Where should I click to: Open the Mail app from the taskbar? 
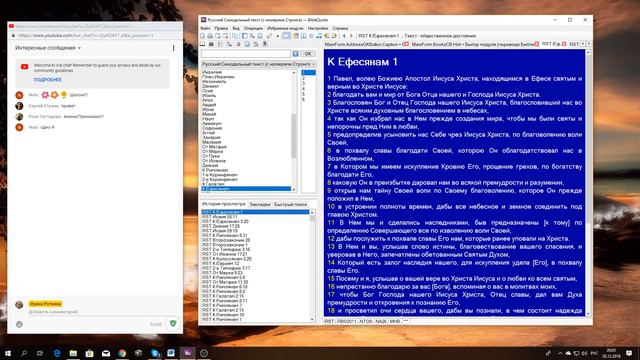click(x=106, y=353)
